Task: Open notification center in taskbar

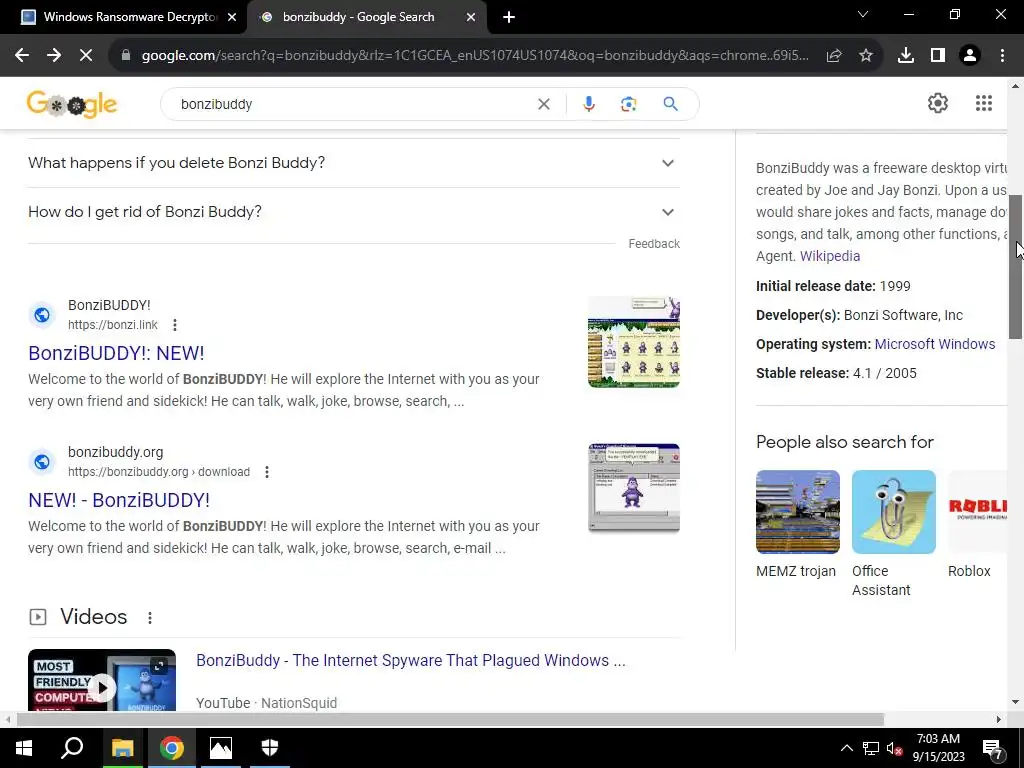Action: pyautogui.click(x=993, y=749)
